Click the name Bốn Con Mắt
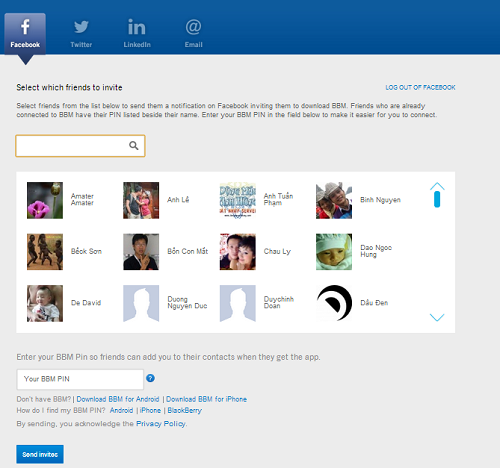This screenshot has height=468, width=500. coord(188,251)
